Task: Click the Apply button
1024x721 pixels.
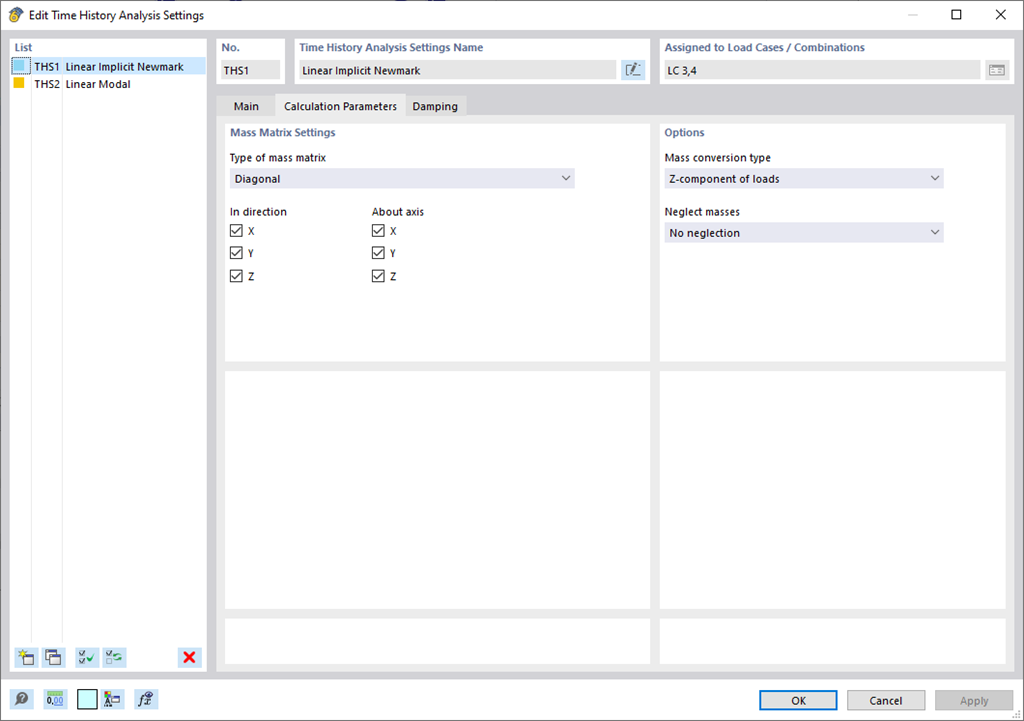Action: (974, 700)
